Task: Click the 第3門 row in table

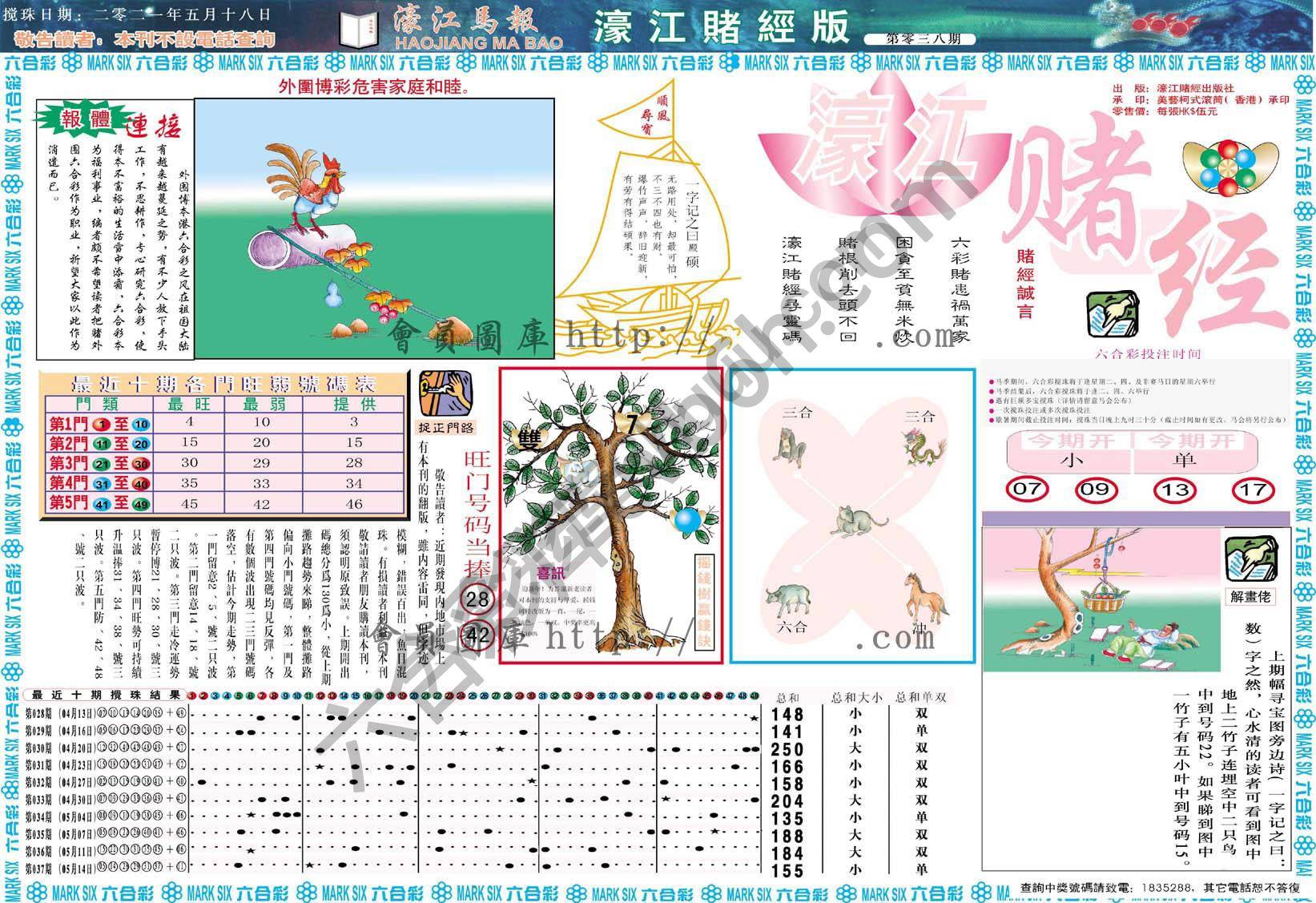Action: click(x=224, y=463)
